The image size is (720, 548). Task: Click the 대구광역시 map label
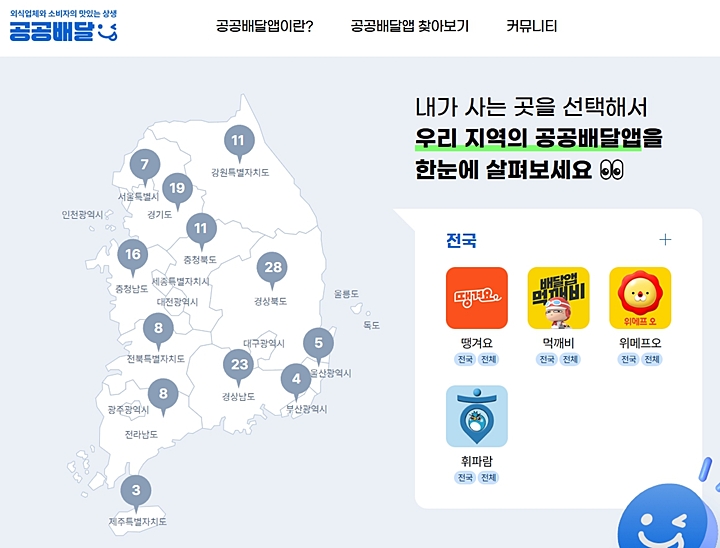pyautogui.click(x=264, y=343)
